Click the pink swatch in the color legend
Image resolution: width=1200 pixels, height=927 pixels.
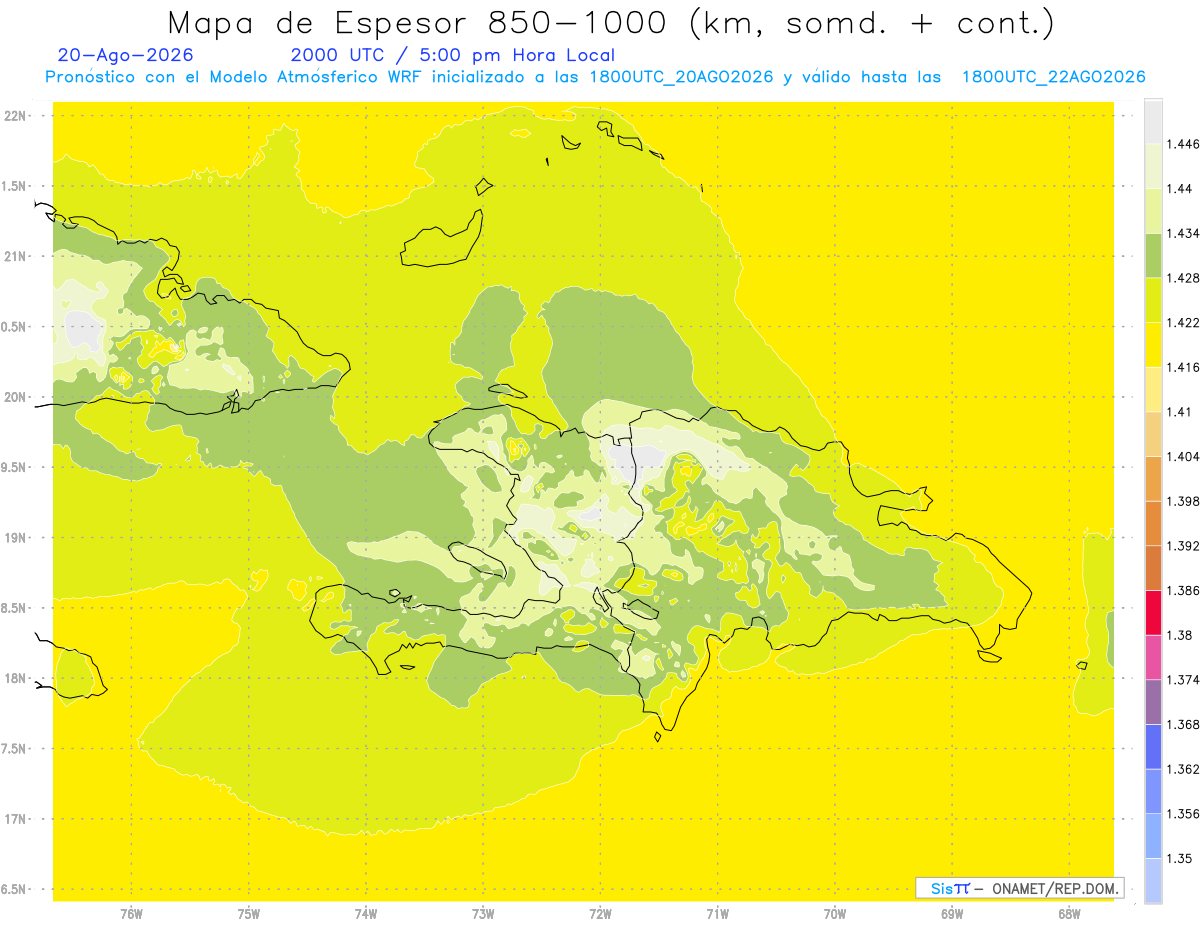pyautogui.click(x=1153, y=657)
